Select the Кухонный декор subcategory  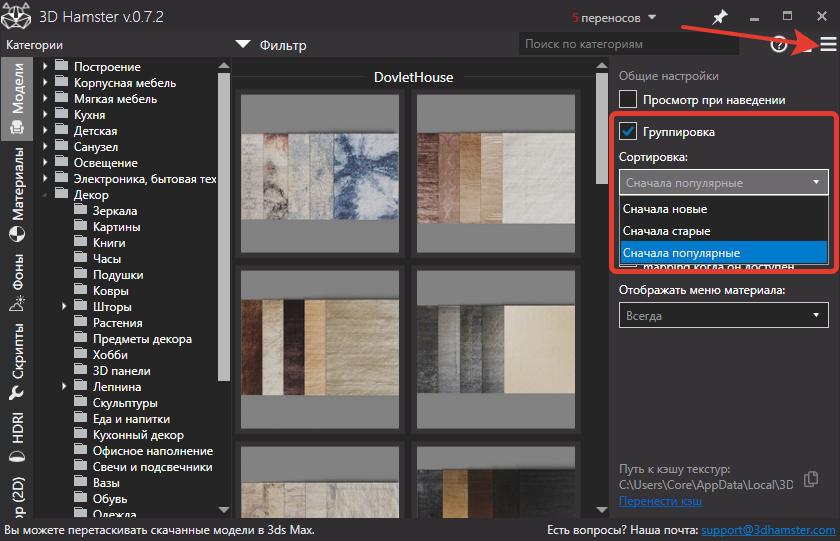pos(138,435)
